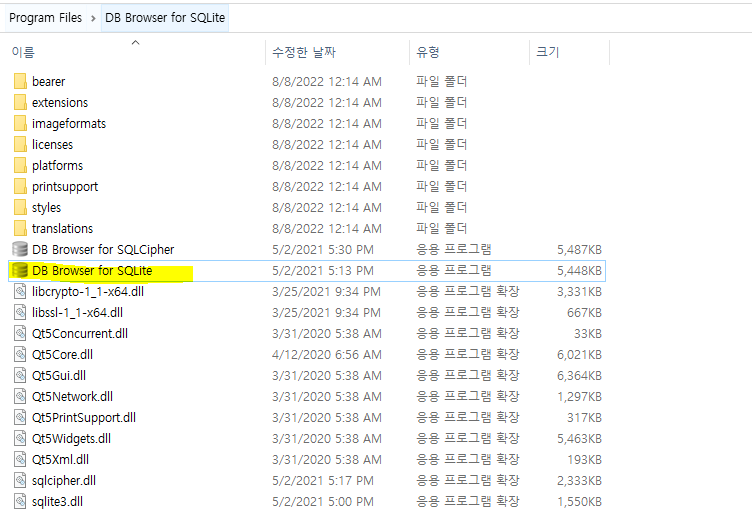The height and width of the screenshot is (531, 752).
Task: Select the file name libcrypto-1_1-x64.dll
Action: [88, 292]
